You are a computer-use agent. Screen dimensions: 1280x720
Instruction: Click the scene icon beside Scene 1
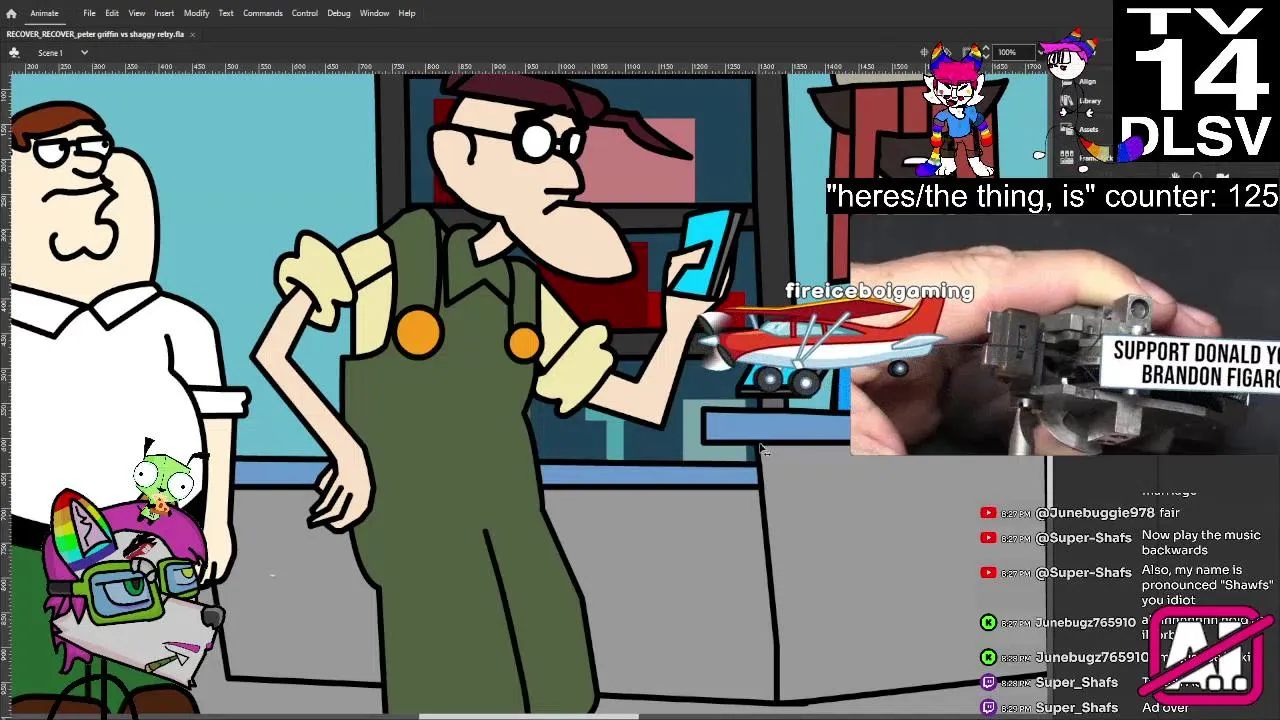[15, 52]
